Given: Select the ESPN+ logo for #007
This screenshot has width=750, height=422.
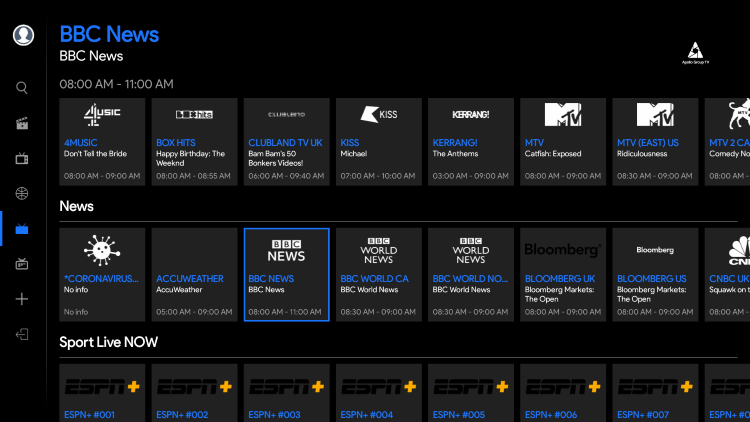Looking at the screenshot, I should [655, 386].
